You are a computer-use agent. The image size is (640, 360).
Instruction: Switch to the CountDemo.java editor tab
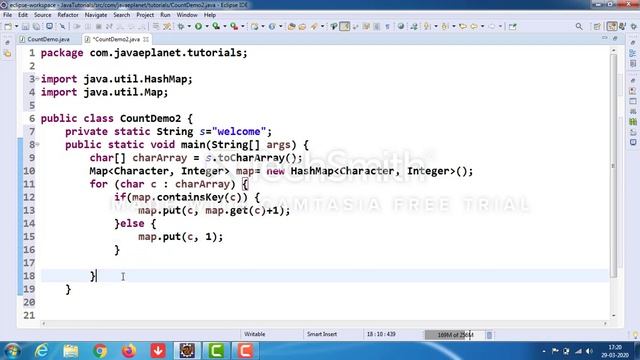(45, 39)
